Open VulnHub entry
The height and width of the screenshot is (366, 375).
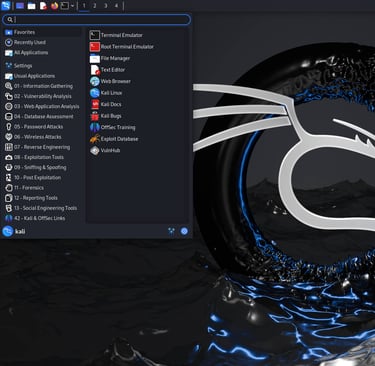(x=137, y=150)
